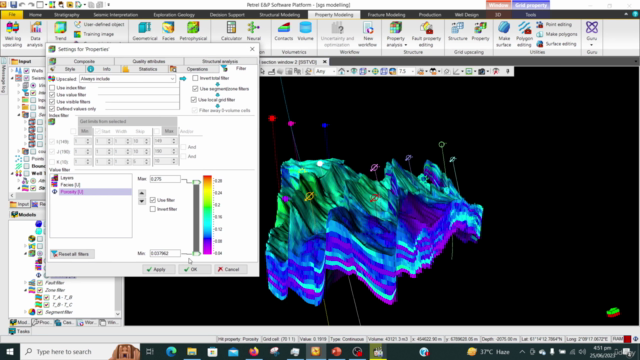Open Microsoft Edge from taskbar
The height and width of the screenshot is (360, 640).
pyautogui.click(x=171, y=351)
